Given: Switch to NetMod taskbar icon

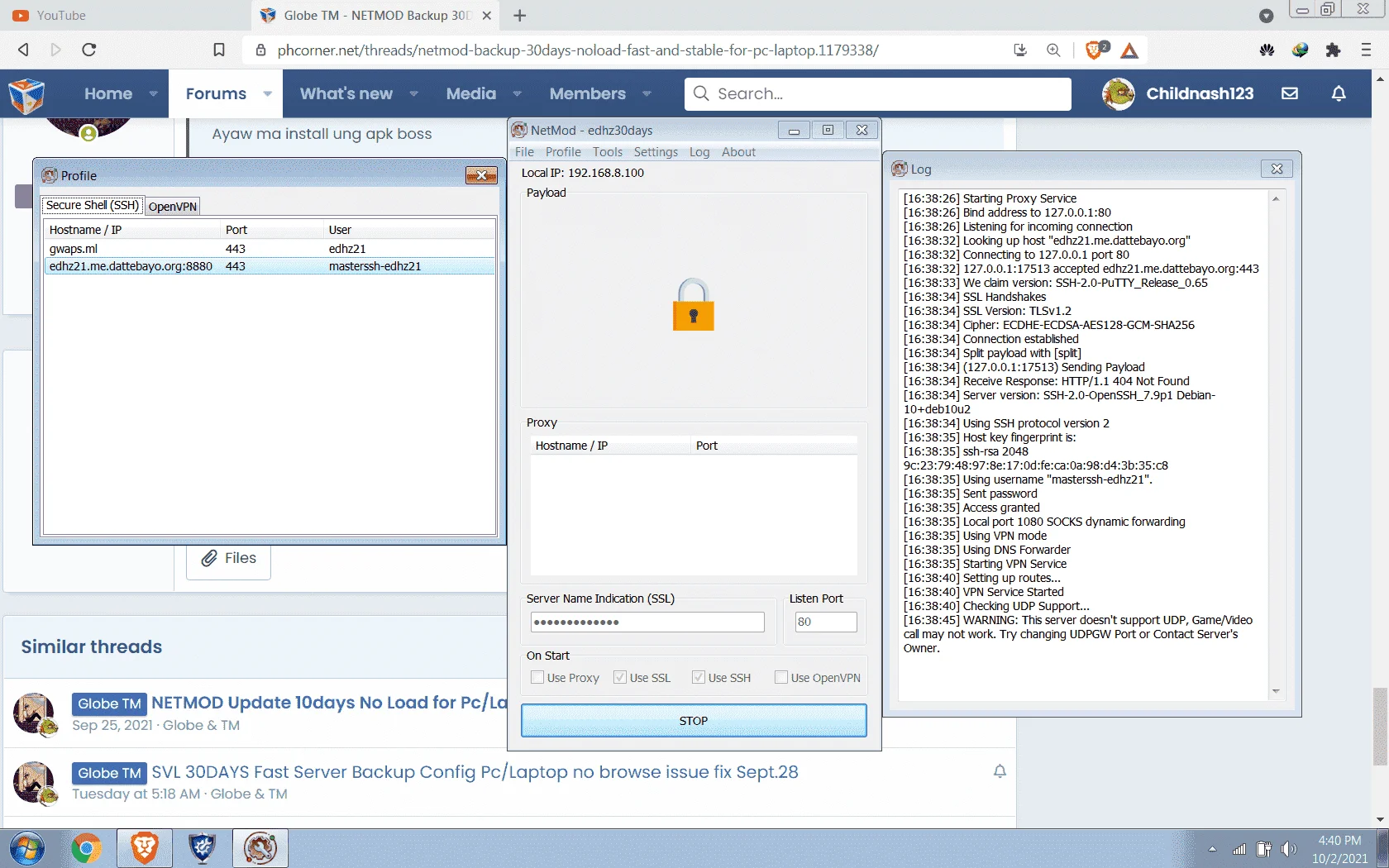Looking at the screenshot, I should 260,848.
